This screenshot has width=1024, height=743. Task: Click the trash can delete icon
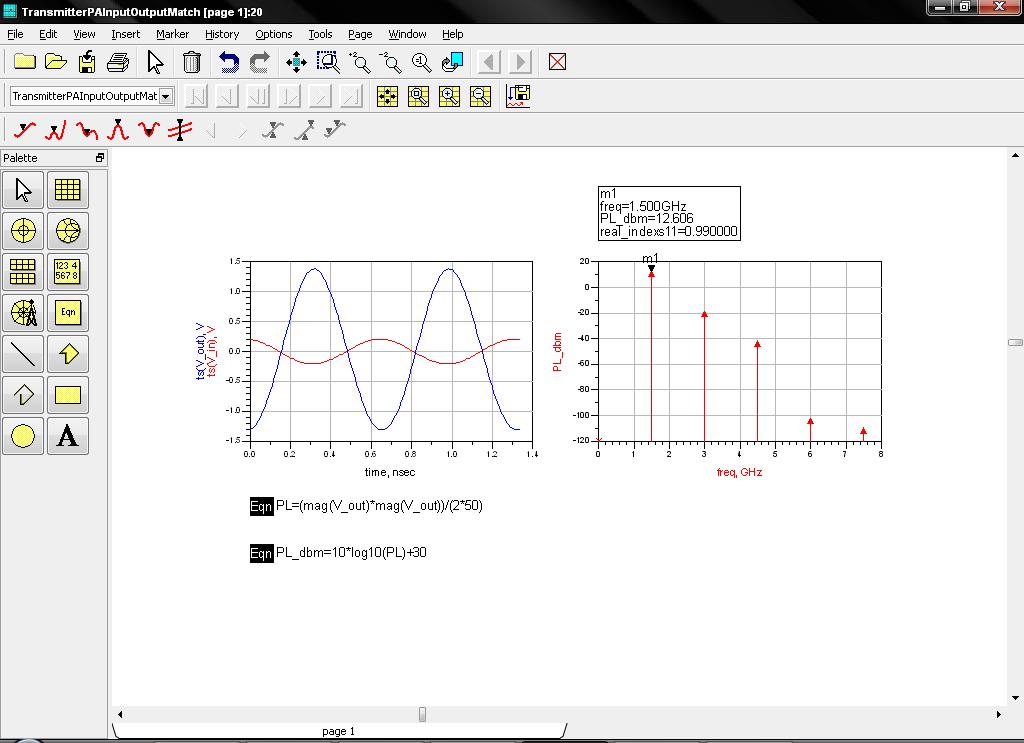click(x=192, y=62)
